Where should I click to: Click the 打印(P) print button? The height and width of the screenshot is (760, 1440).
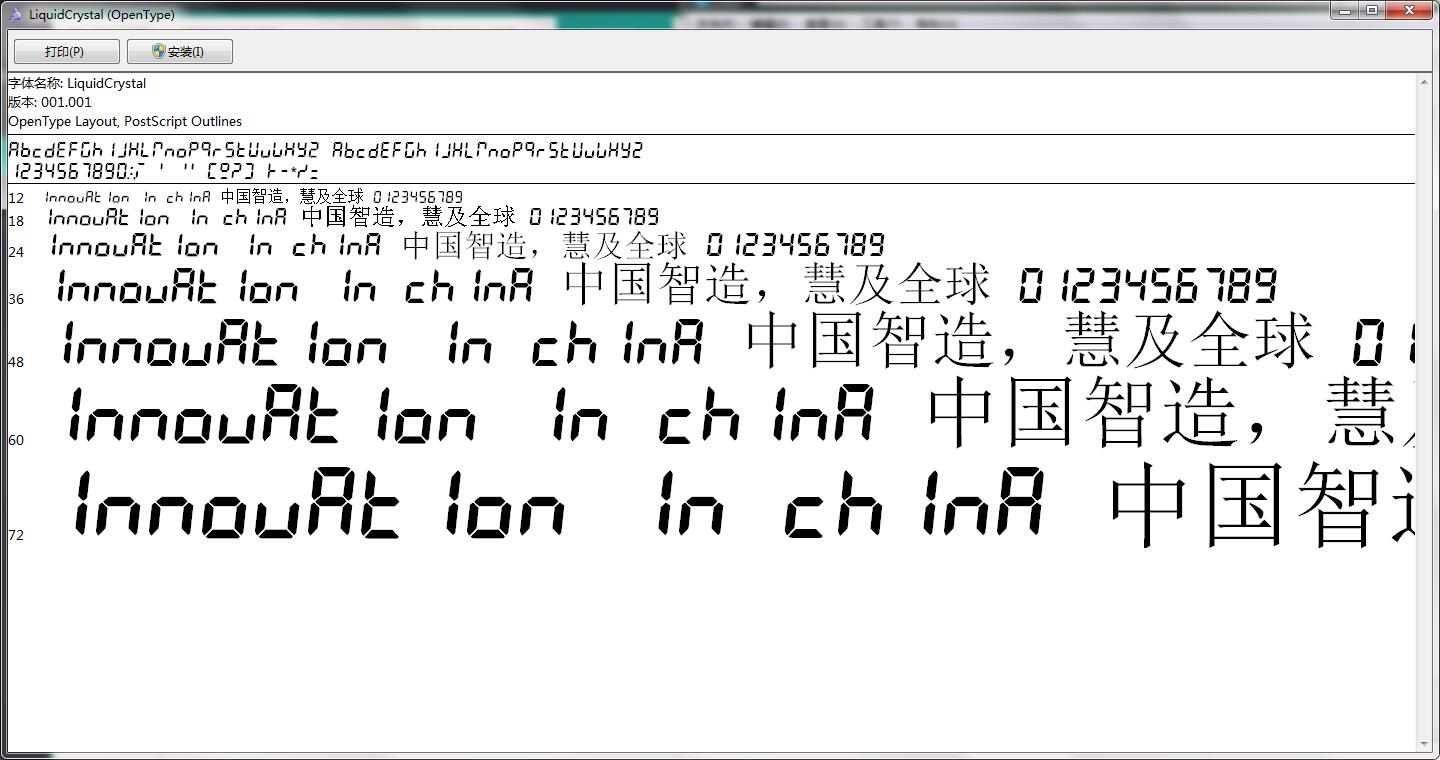click(64, 50)
